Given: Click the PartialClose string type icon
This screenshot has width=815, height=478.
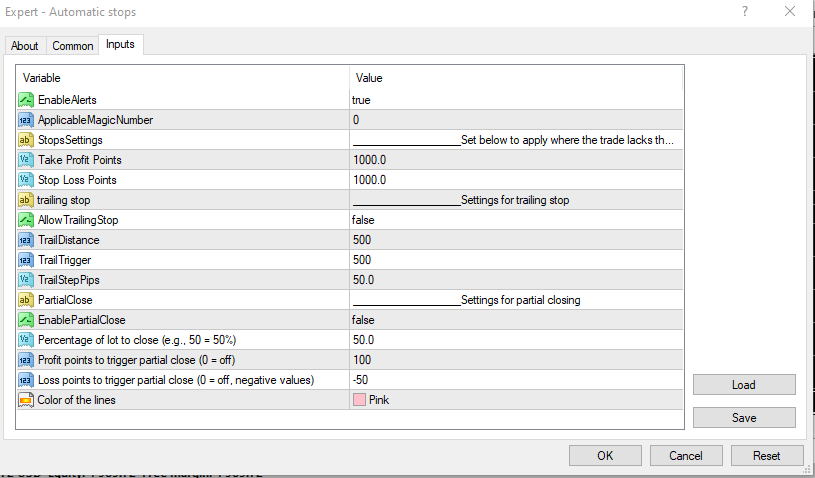Looking at the screenshot, I should pos(27,300).
